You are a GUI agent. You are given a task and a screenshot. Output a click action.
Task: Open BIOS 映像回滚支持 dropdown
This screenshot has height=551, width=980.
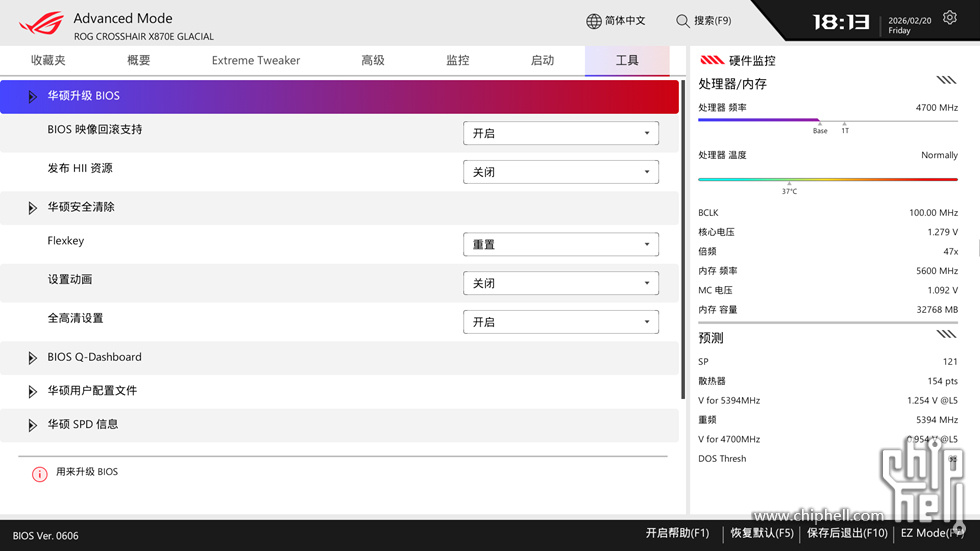(560, 133)
